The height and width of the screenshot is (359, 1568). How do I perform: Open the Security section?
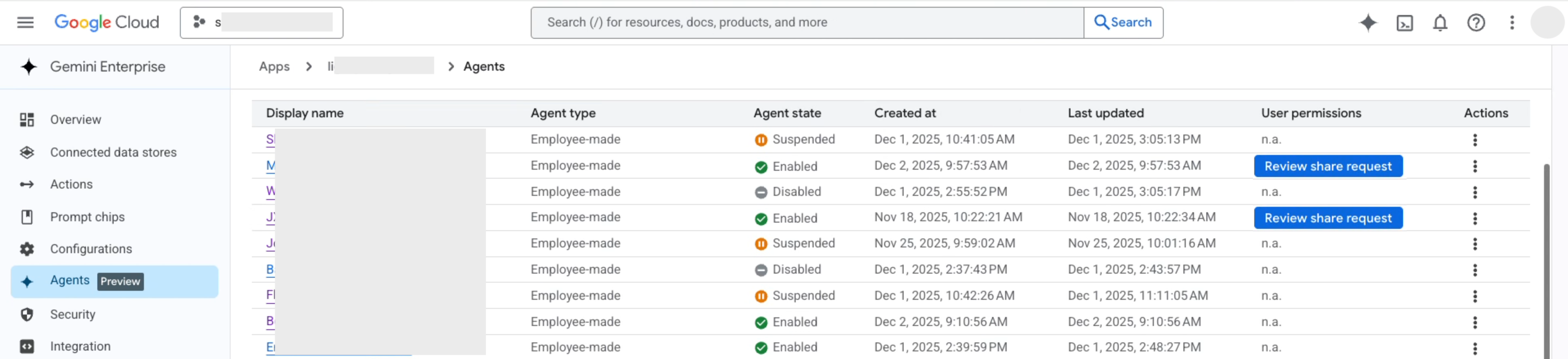[x=73, y=314]
